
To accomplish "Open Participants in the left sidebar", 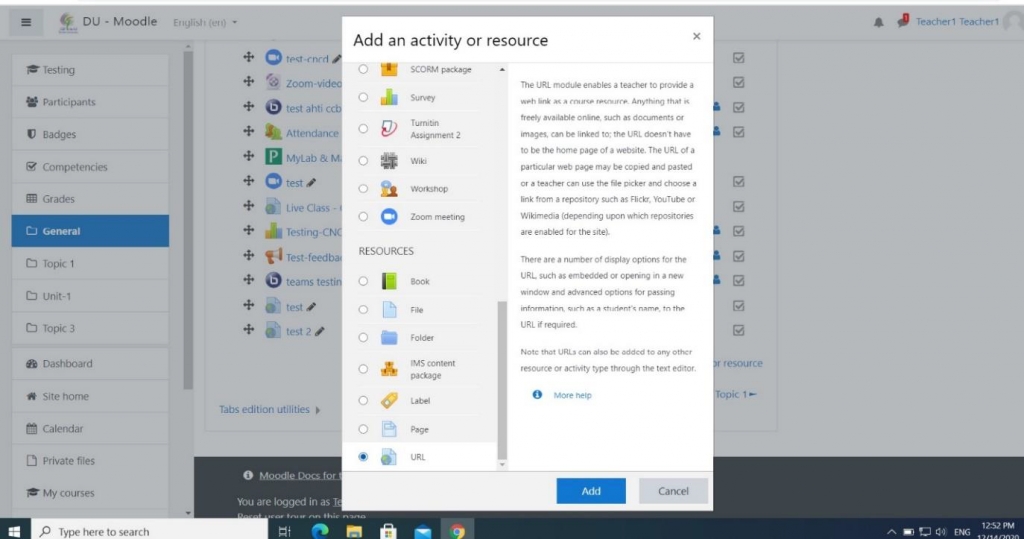I will click(68, 102).
